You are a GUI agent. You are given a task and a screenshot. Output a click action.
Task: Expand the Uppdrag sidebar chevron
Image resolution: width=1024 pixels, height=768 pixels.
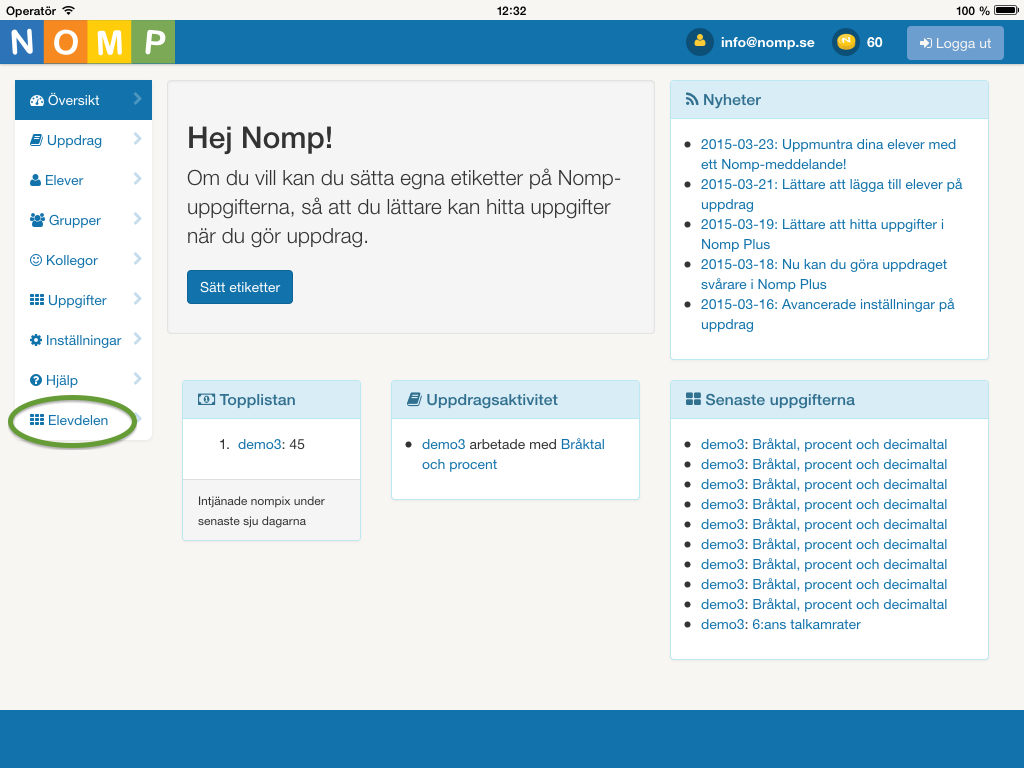(140, 140)
